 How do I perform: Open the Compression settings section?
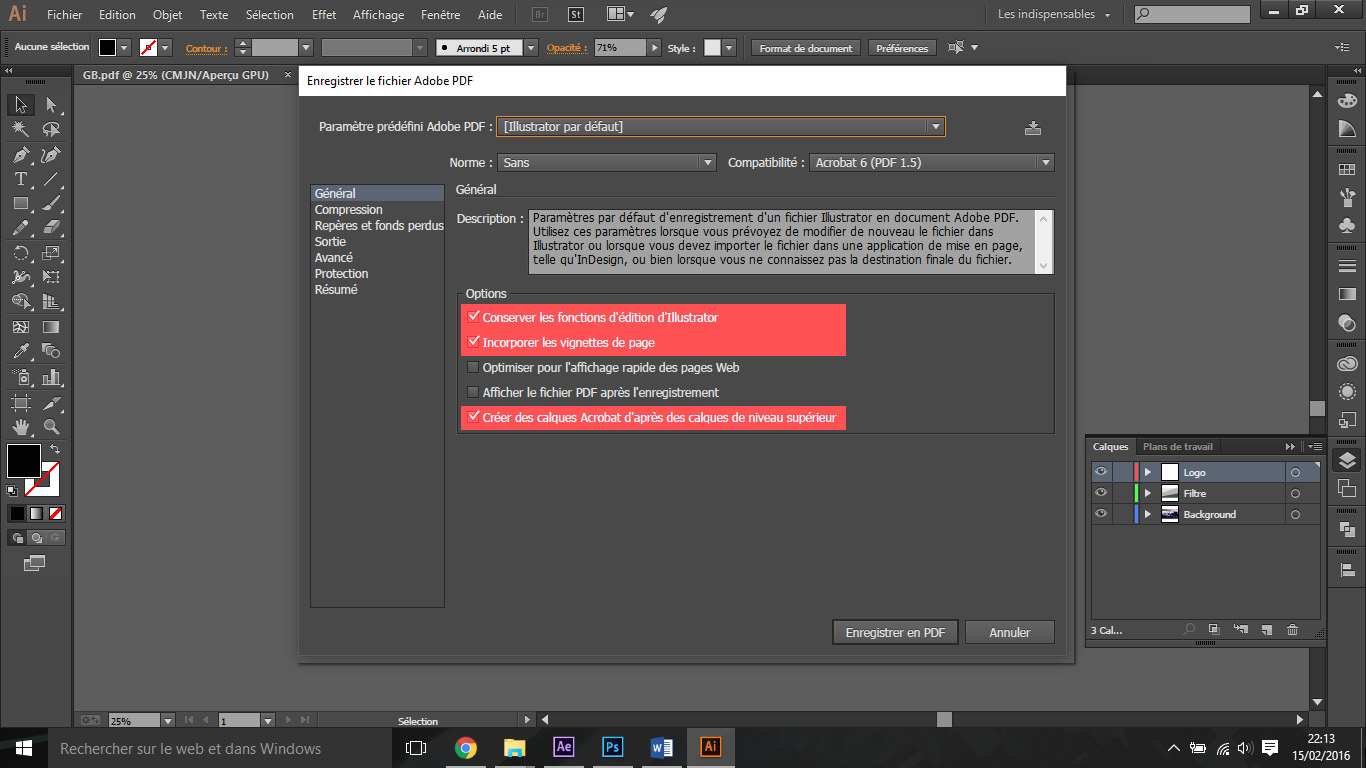coord(348,210)
